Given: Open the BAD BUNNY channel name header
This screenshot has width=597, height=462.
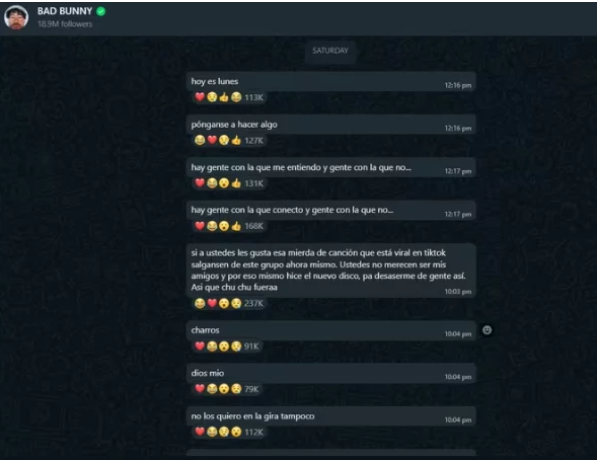Looking at the screenshot, I should click(x=65, y=11).
